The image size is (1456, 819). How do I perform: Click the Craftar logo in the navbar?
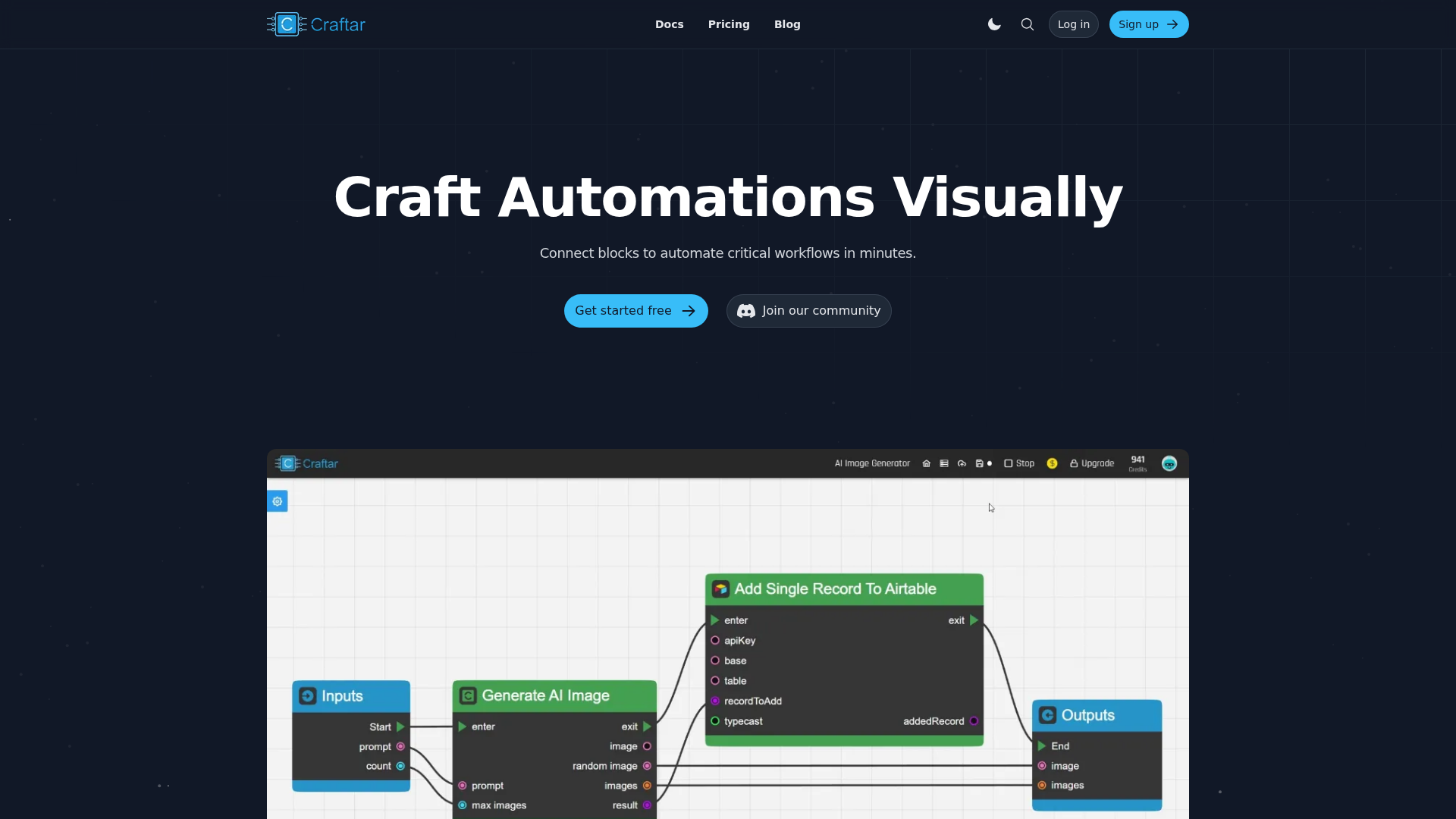315,24
